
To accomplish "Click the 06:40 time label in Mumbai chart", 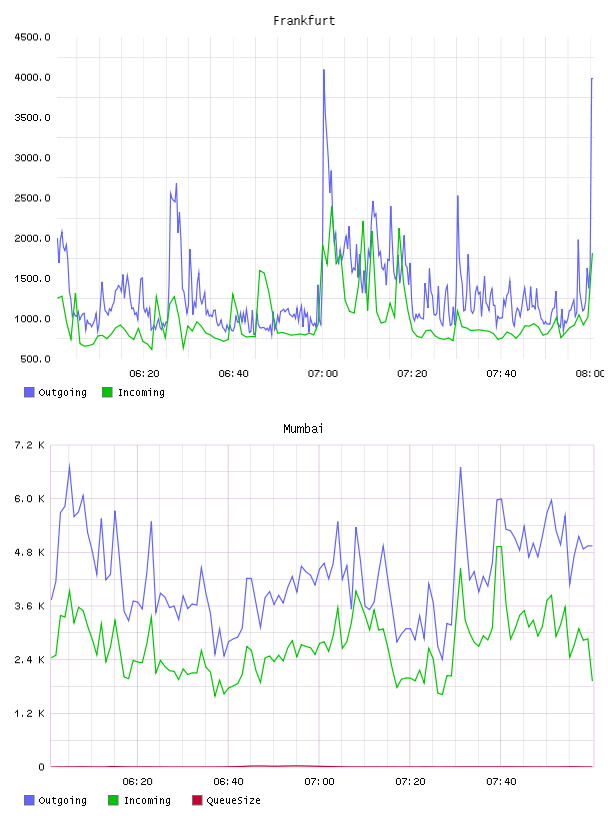I will click(x=228, y=782).
